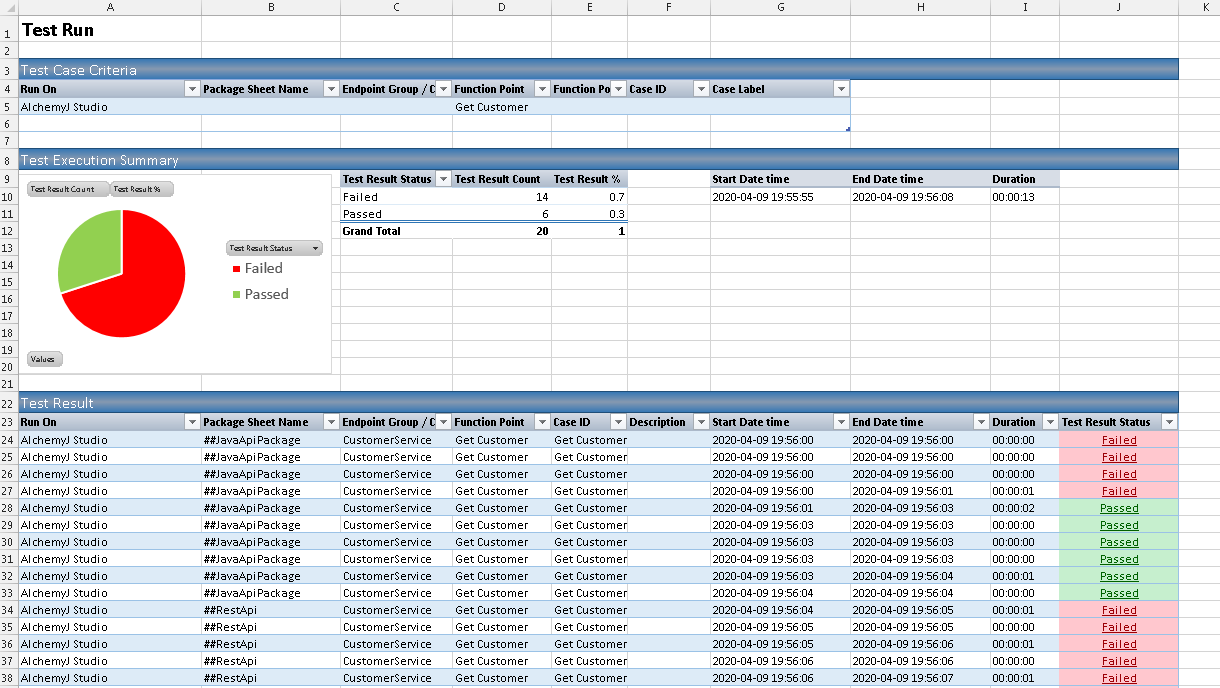The width and height of the screenshot is (1220, 688).
Task: Open Run On filter in Test Case Criteria
Action: click(x=192, y=89)
